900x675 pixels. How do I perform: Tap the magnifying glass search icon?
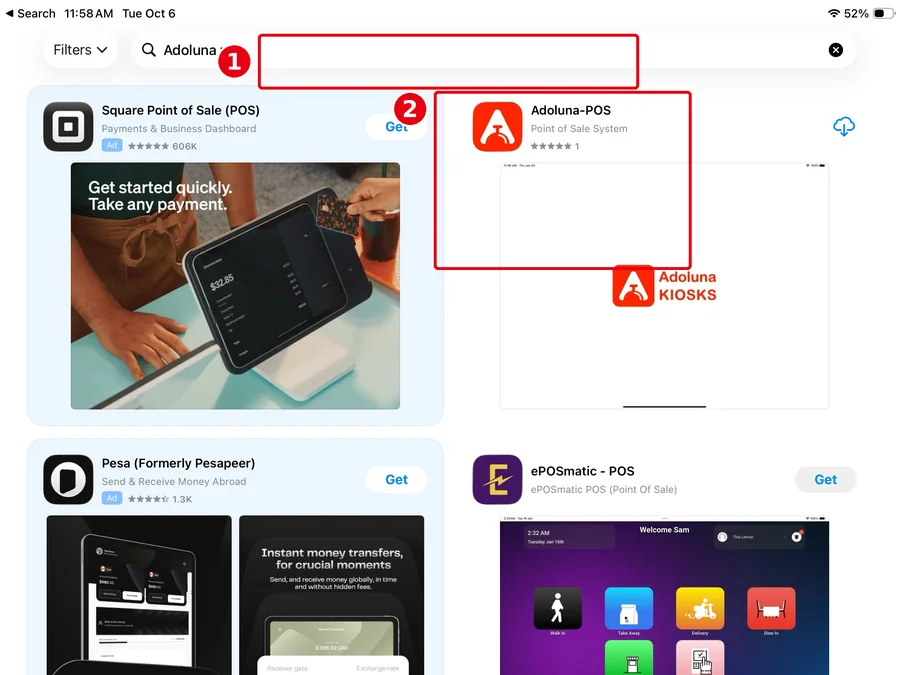pos(149,50)
